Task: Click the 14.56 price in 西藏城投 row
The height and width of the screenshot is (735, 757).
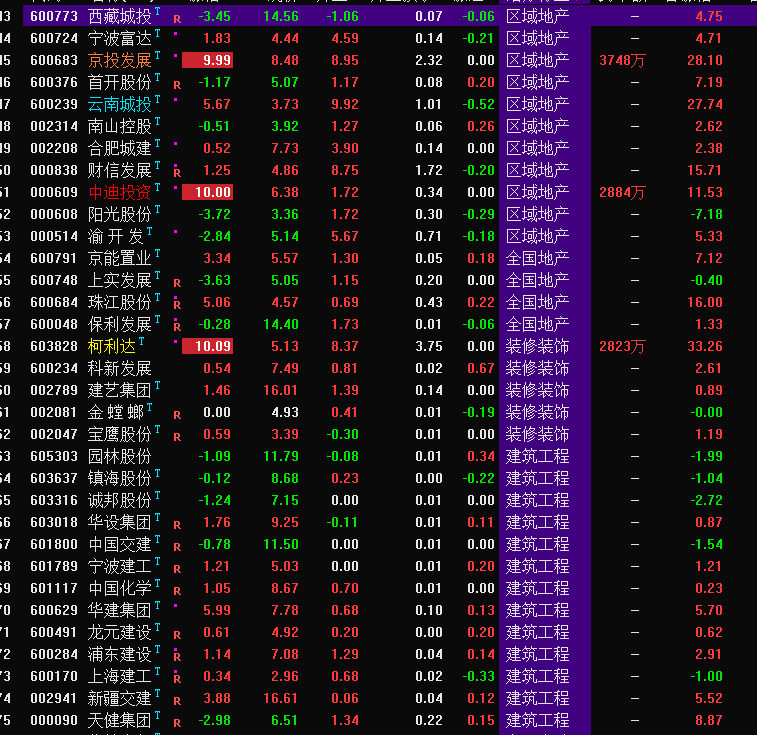Action: pyautogui.click(x=281, y=16)
